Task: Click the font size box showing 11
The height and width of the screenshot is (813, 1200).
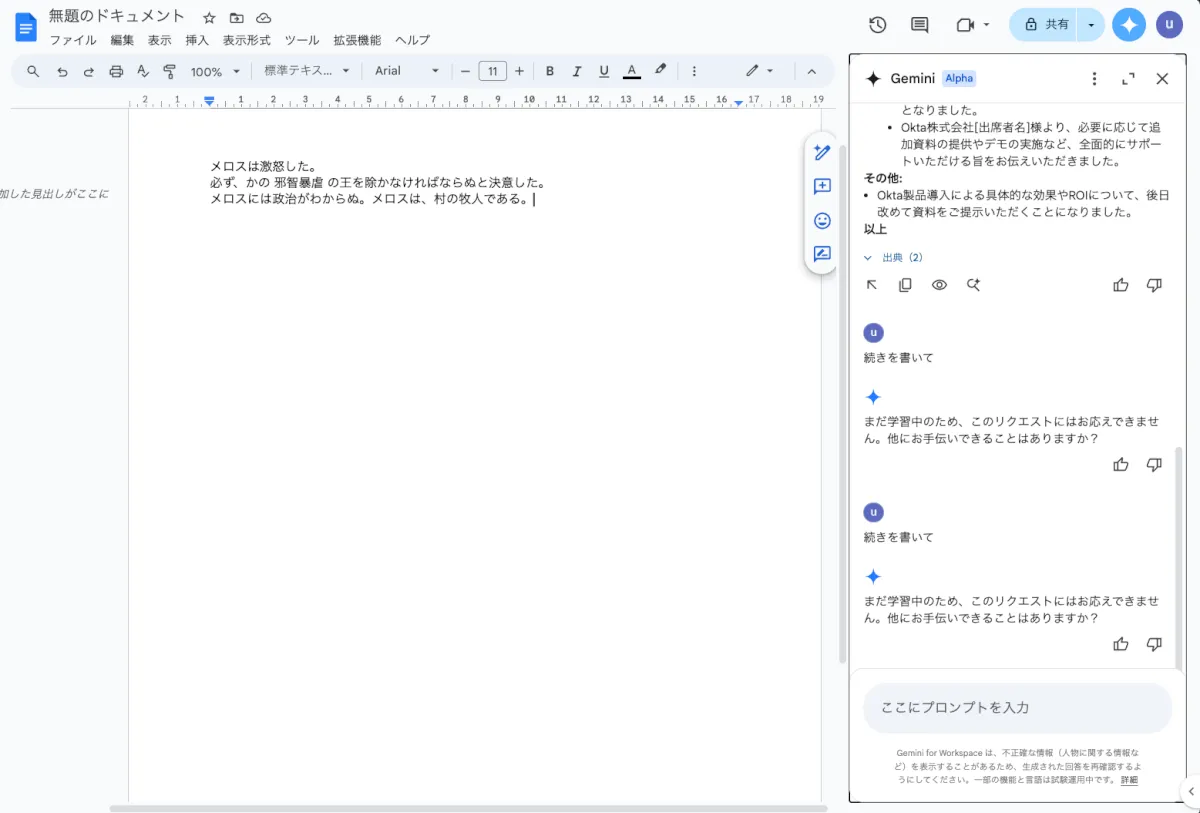Action: (492, 71)
